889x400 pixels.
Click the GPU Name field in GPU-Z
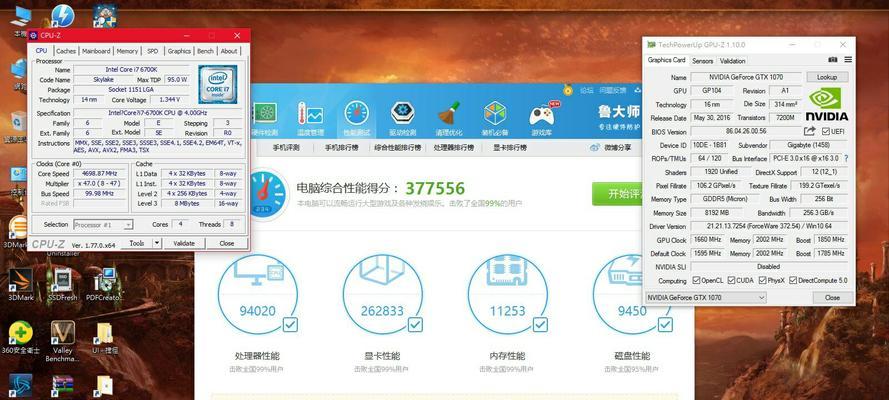pos(746,77)
